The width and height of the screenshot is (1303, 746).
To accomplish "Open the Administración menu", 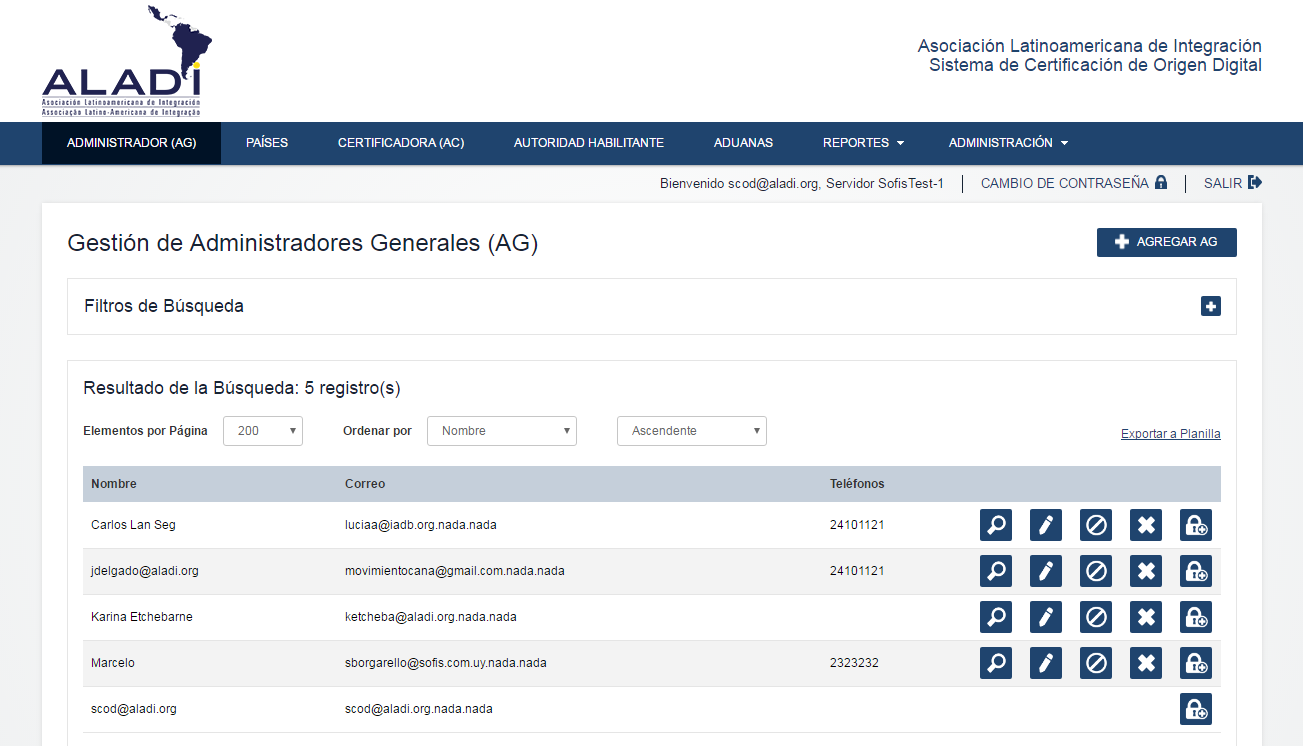I will (1008, 143).
